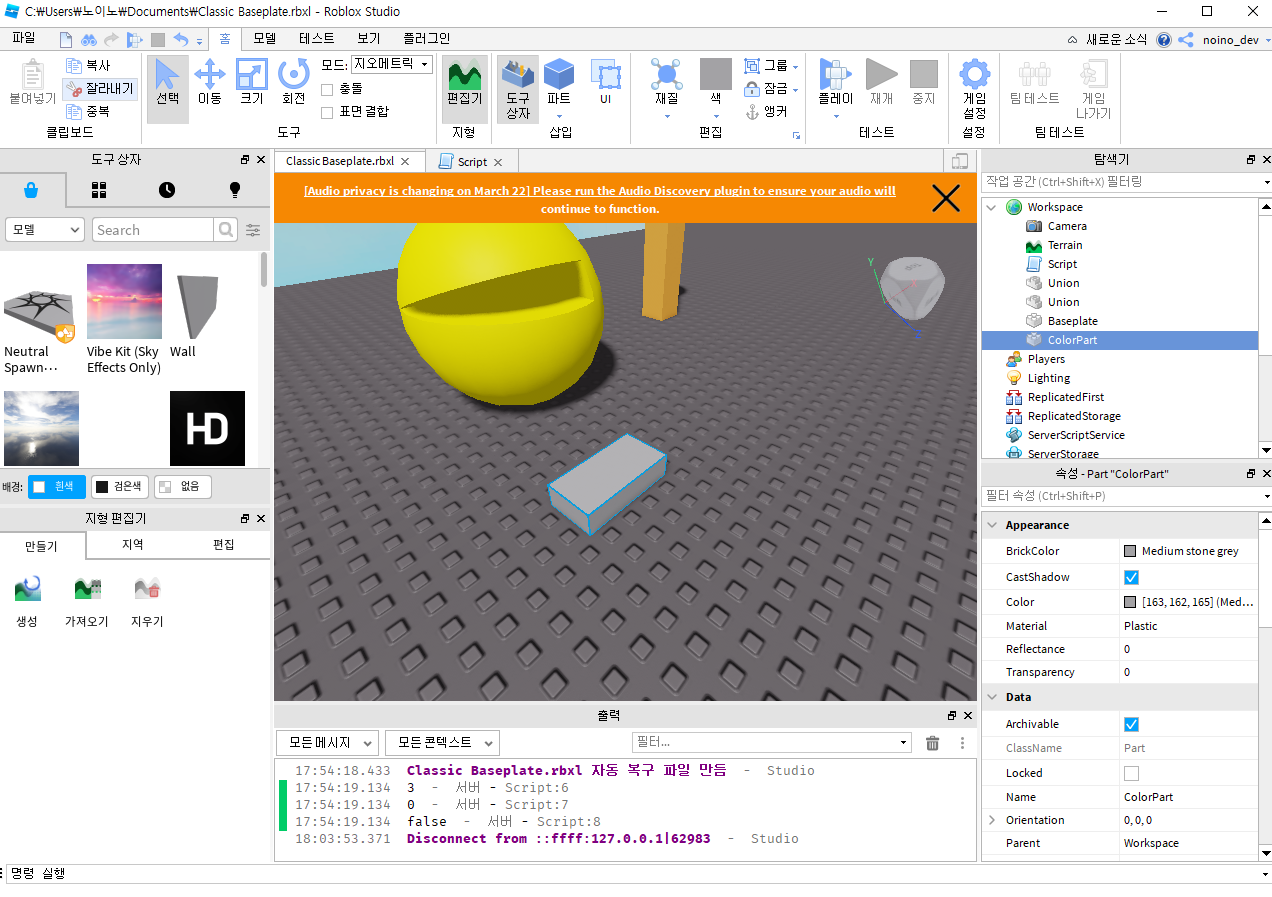
Task: Switch to the View (보기) ribbon tab
Action: coord(368,38)
